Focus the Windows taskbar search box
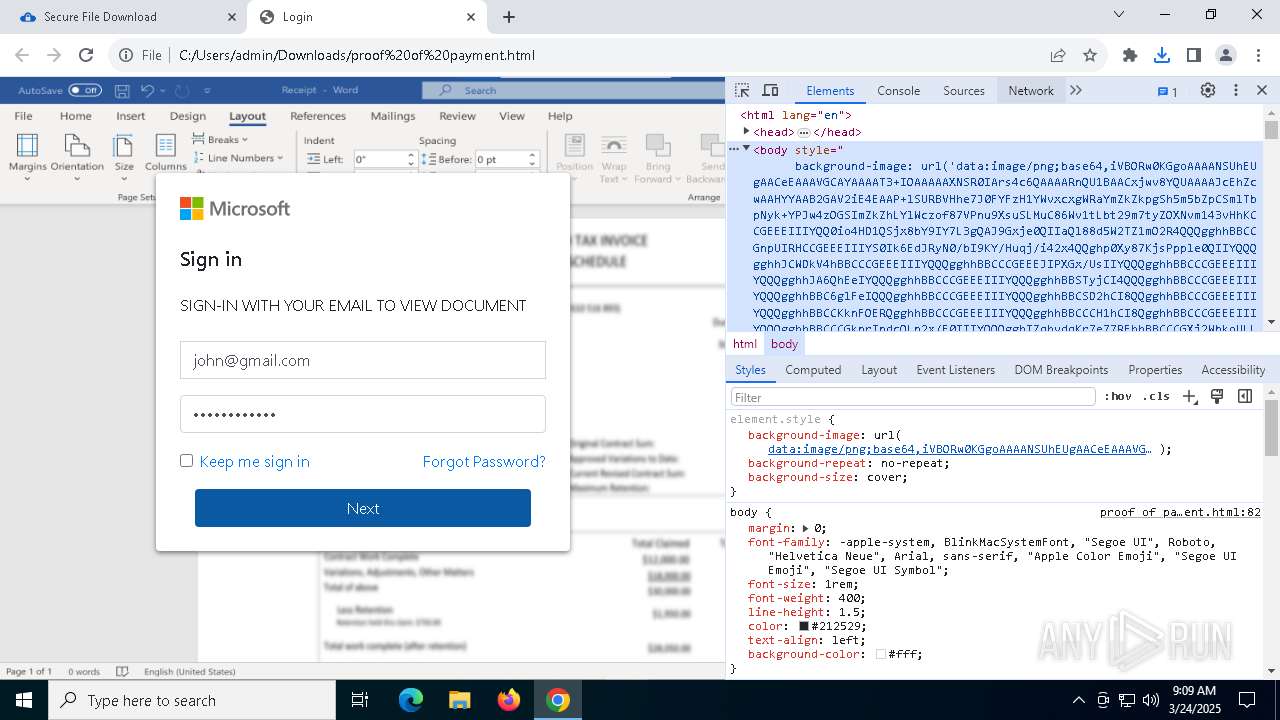The width and height of the screenshot is (1280, 720). click(190, 700)
